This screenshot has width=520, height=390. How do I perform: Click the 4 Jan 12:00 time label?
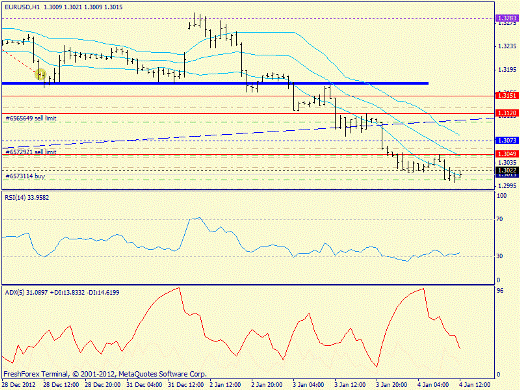click(x=476, y=385)
